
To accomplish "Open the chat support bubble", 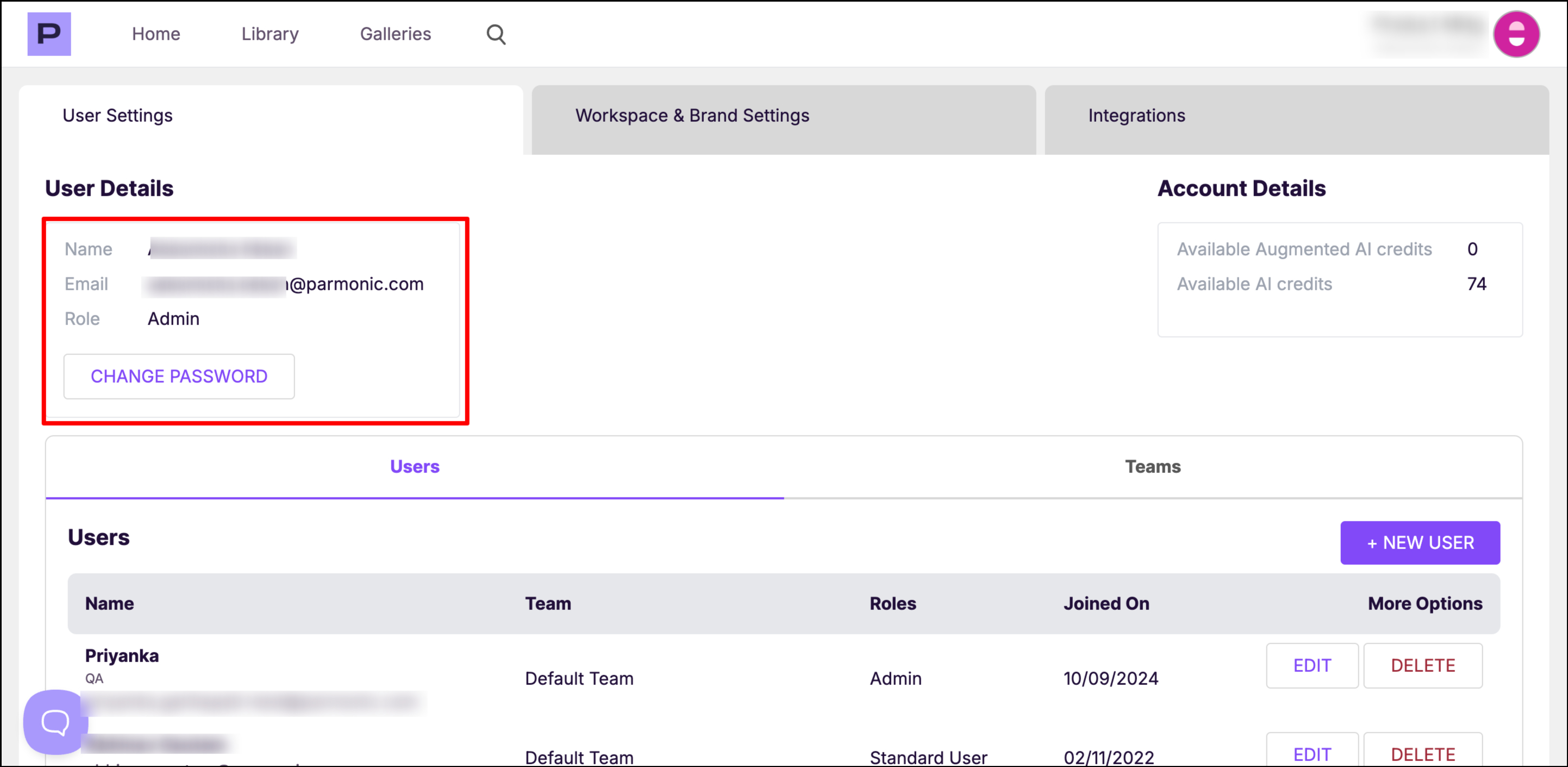I will [x=55, y=722].
